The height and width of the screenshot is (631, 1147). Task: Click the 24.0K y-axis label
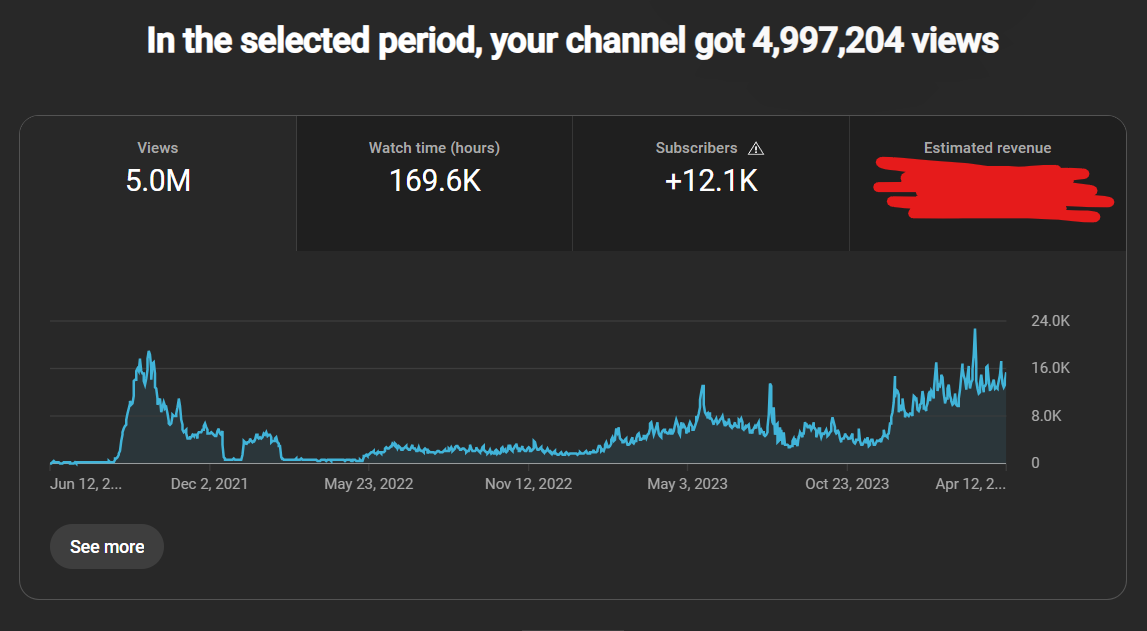pos(1050,321)
